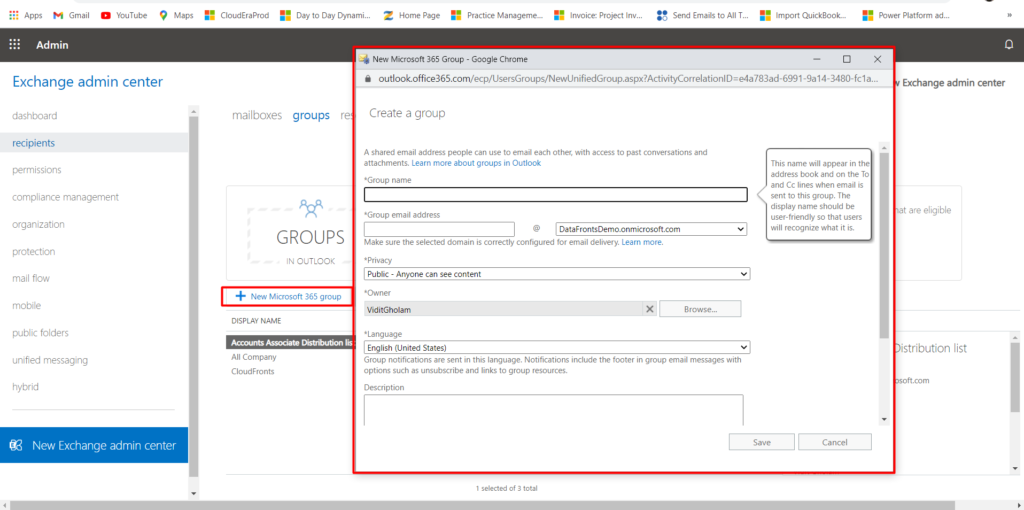Click the plus icon for New Microsoft 365 group
The width and height of the screenshot is (1024, 510).
[240, 296]
